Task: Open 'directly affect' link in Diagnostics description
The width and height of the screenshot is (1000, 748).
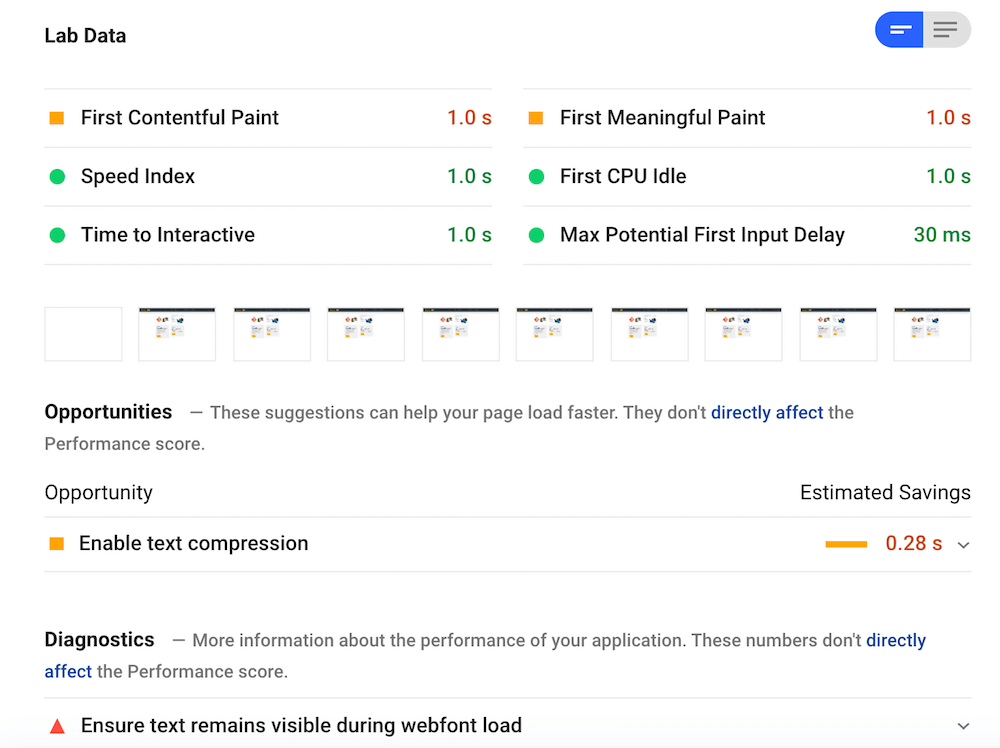Action: [x=896, y=640]
